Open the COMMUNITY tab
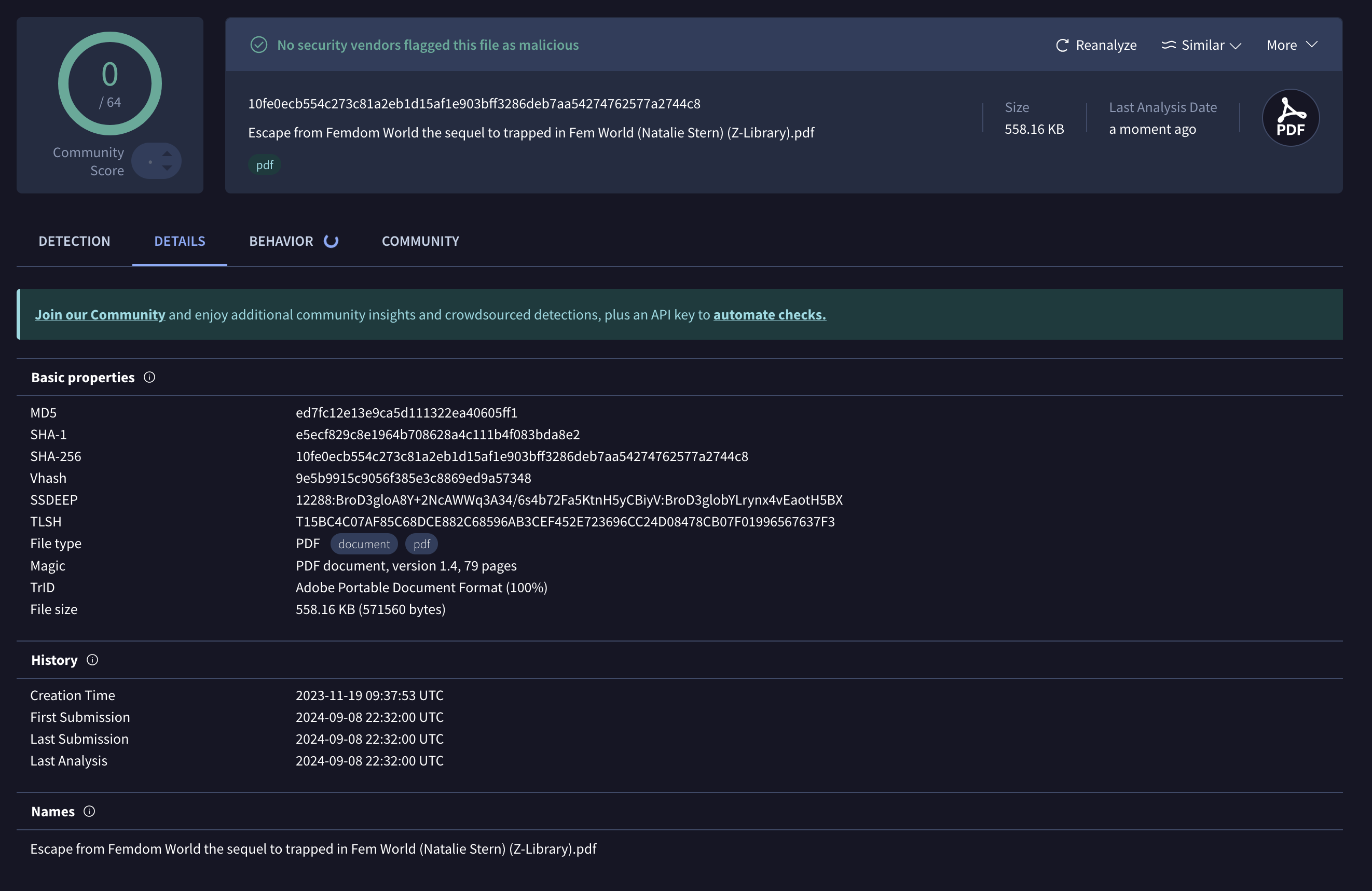Viewport: 1372px width, 891px height. [x=421, y=241]
